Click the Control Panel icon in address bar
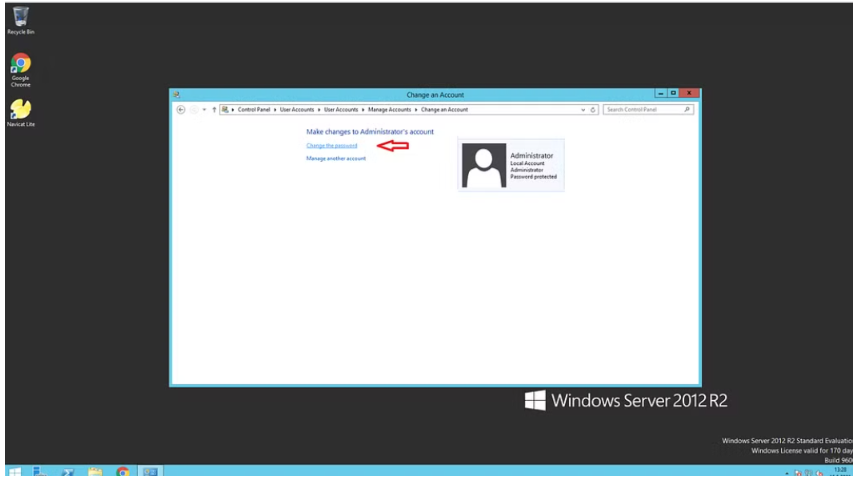This screenshot has height=481, width=853. click(x=225, y=109)
